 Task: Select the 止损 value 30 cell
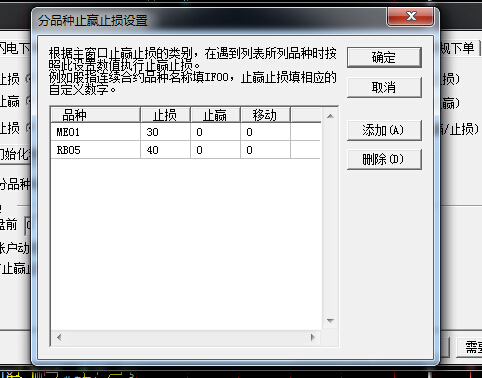coord(165,132)
